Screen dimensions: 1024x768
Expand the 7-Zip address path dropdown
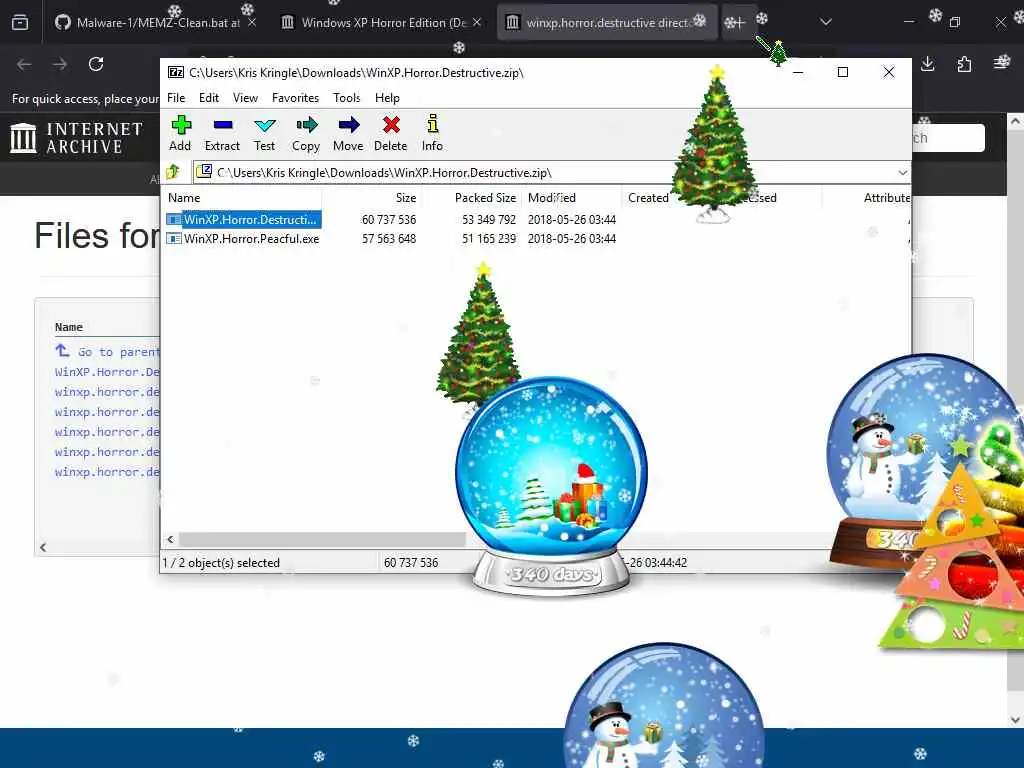click(x=903, y=173)
